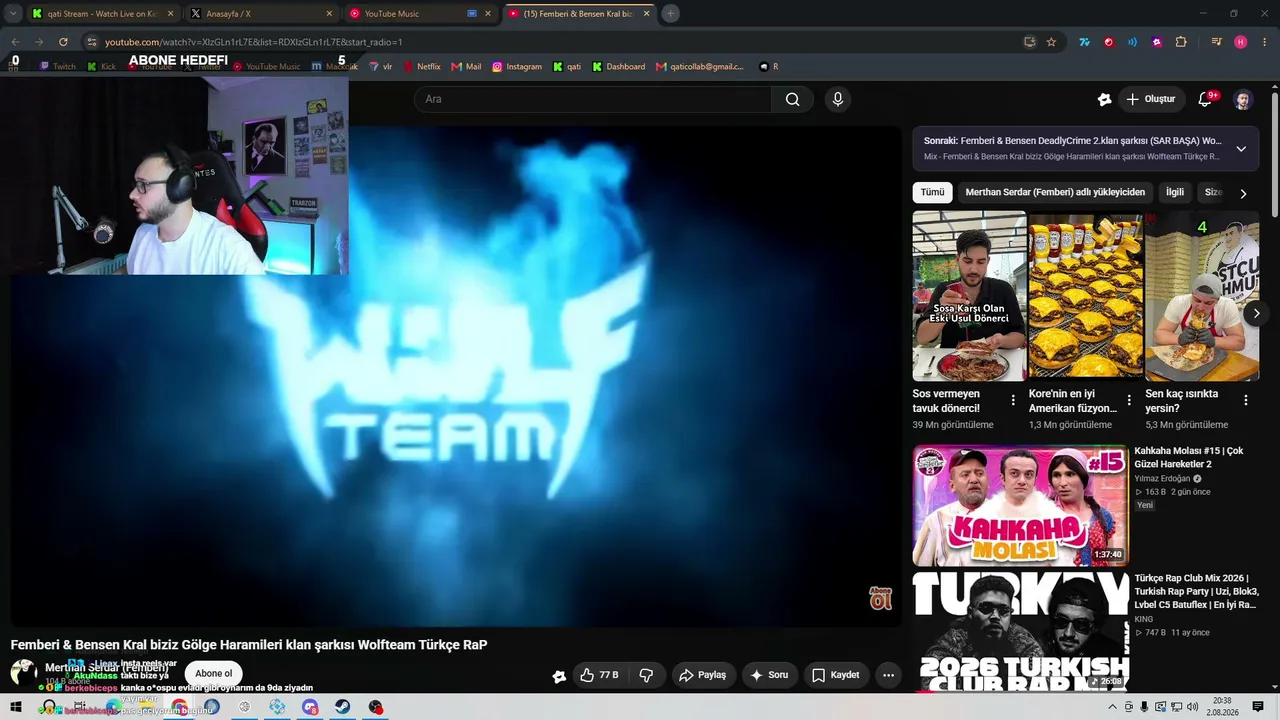Select the 'Tümü' filter chip
This screenshot has width=1280, height=720.
pos(932,192)
